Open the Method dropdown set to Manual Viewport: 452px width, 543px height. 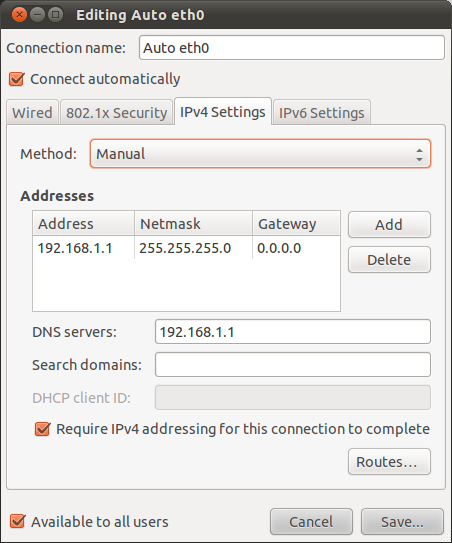(260, 154)
